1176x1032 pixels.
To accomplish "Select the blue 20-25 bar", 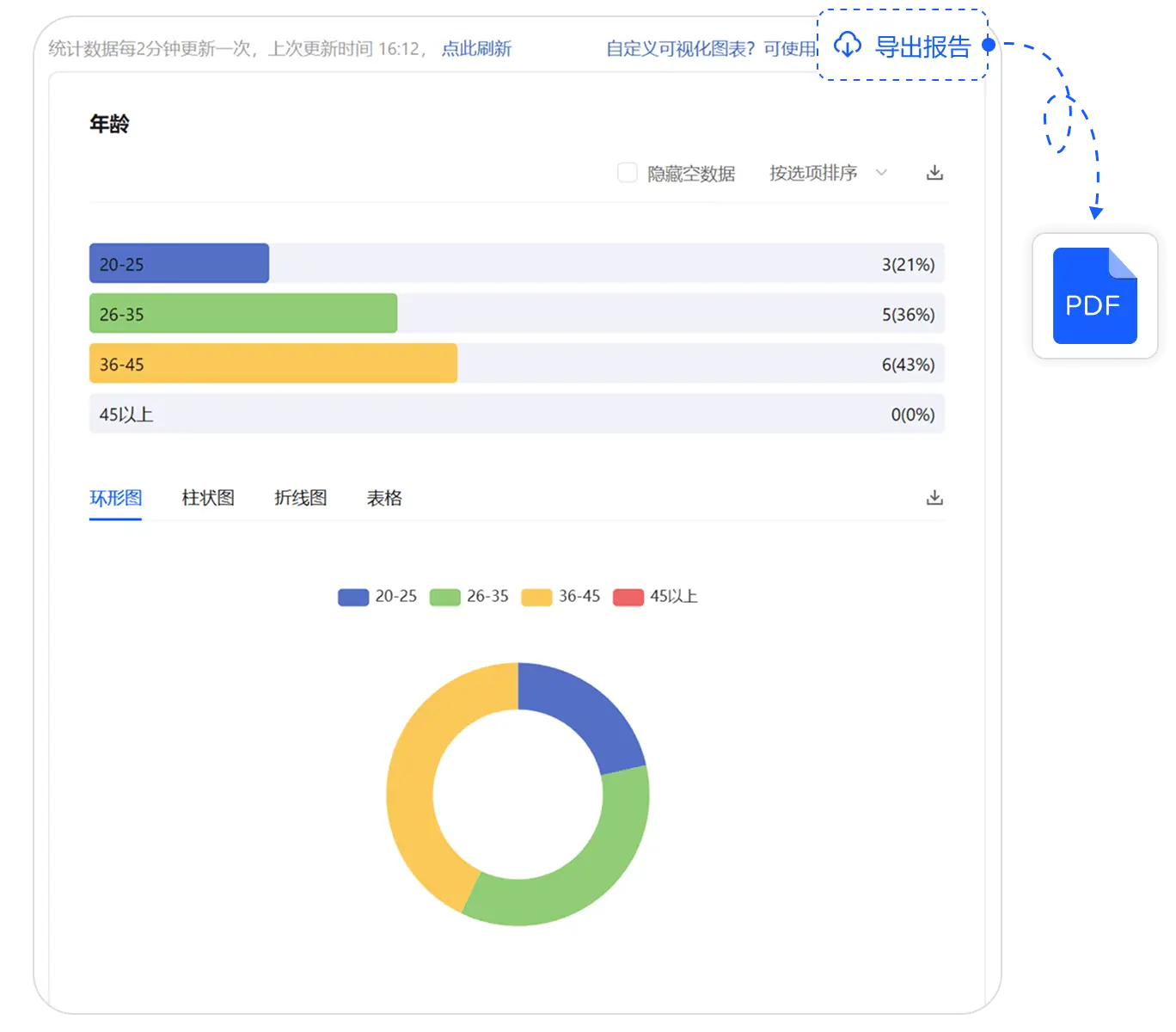I will click(179, 263).
